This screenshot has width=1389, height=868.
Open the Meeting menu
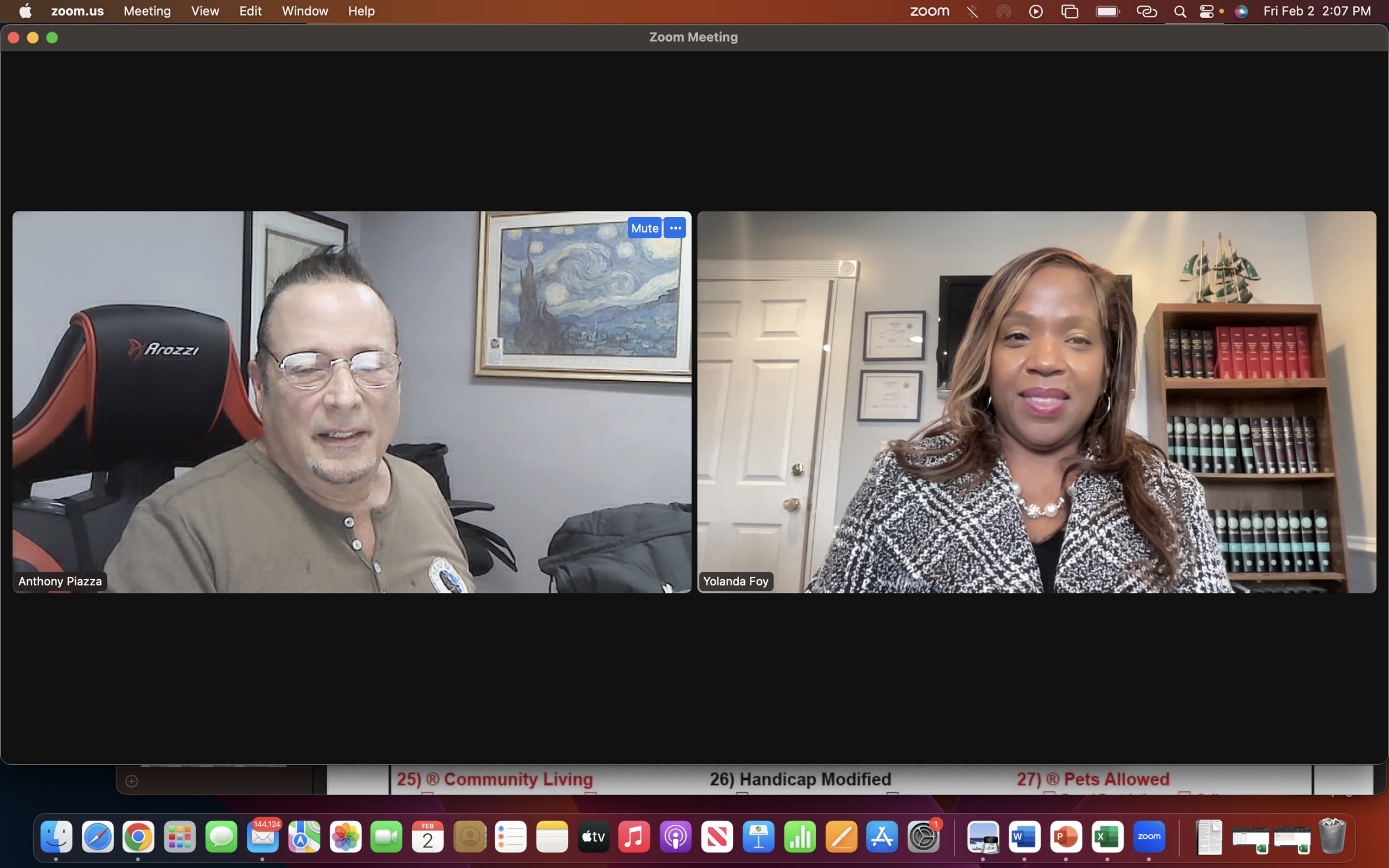click(x=147, y=11)
